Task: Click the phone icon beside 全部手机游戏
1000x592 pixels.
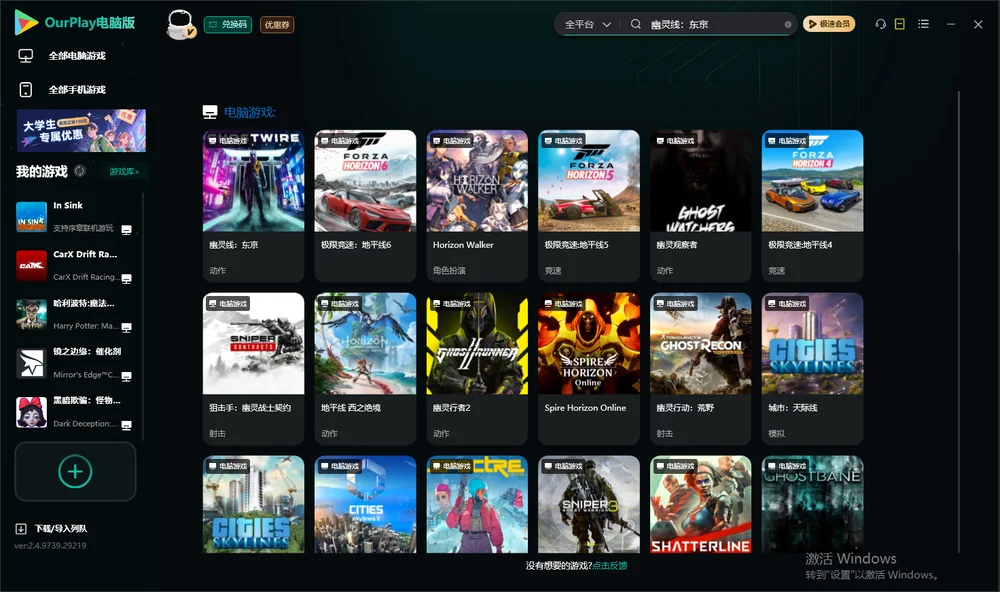Action: point(26,90)
